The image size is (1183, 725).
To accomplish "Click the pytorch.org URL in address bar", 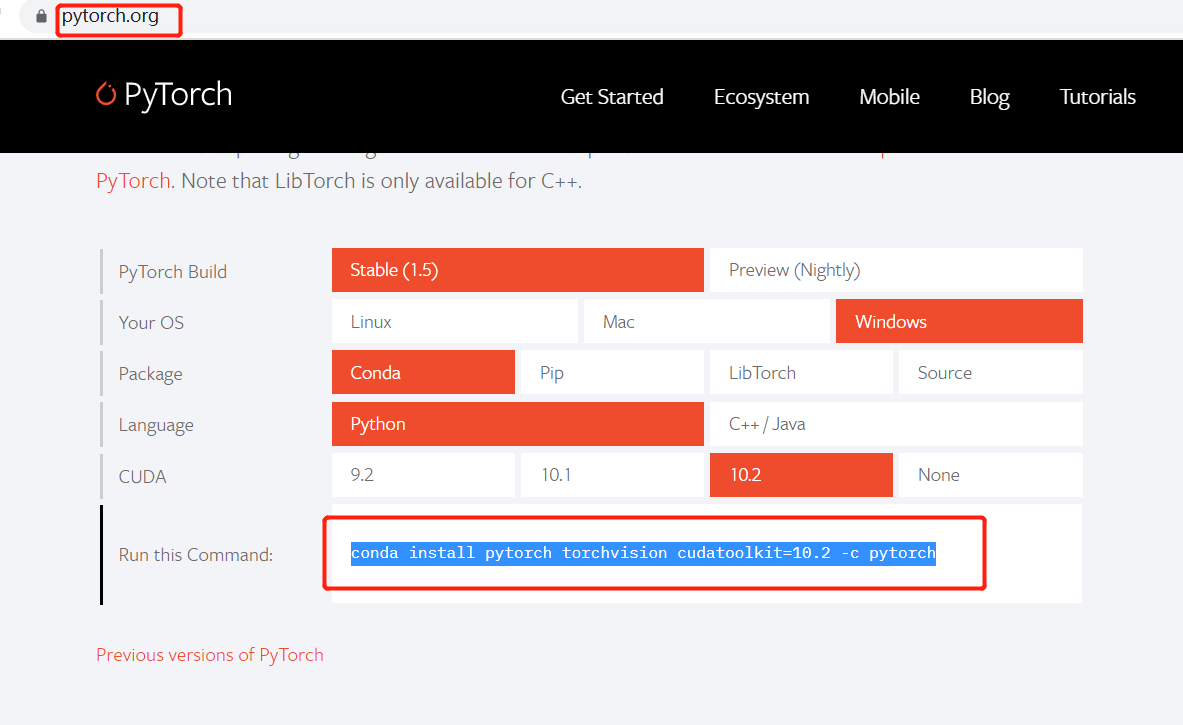I will pos(110,16).
